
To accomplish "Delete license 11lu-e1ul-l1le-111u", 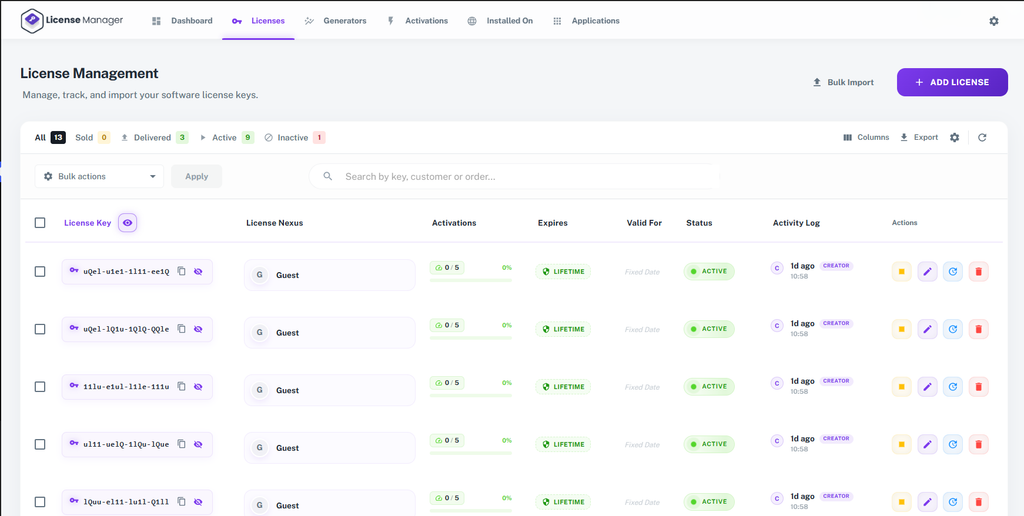I will (x=978, y=387).
